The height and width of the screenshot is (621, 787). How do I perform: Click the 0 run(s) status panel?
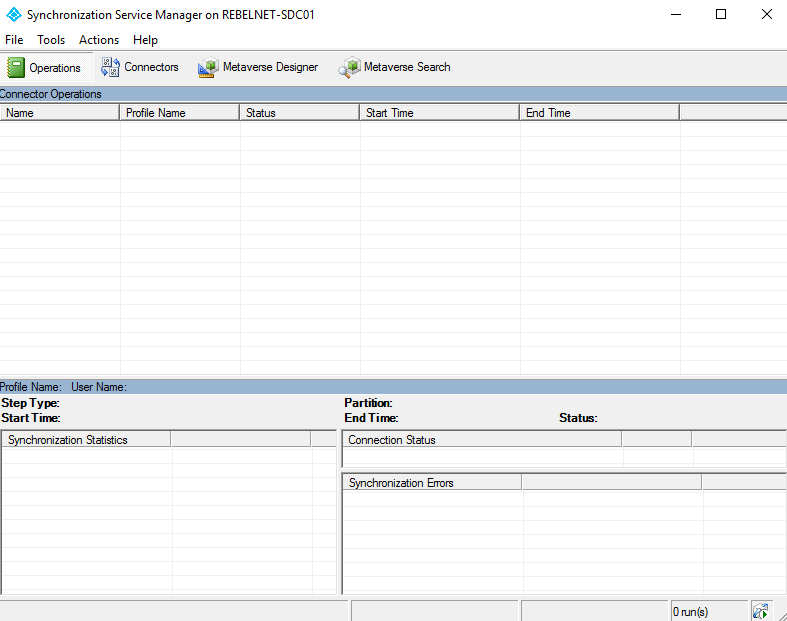click(709, 611)
